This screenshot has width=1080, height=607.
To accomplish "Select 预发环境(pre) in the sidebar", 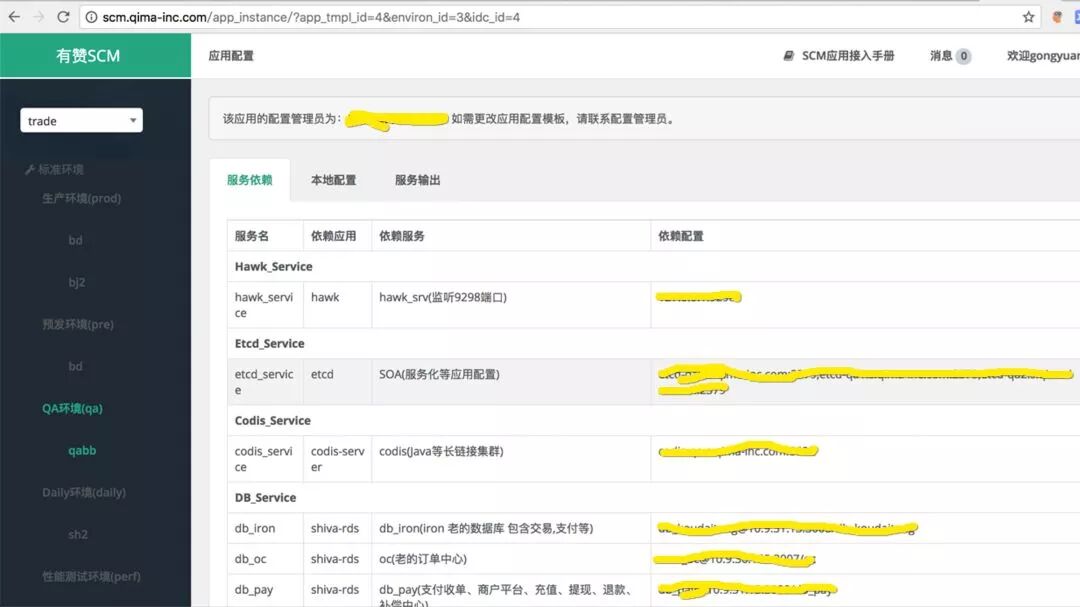I will click(78, 325).
